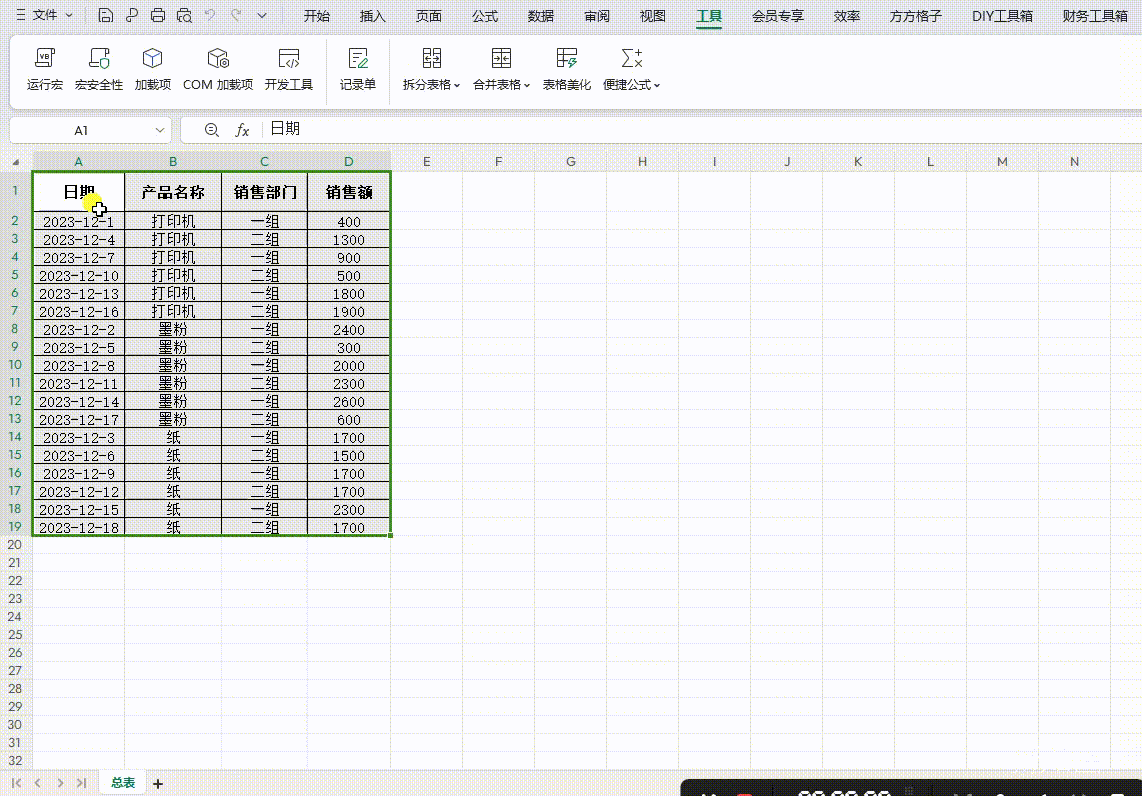Click the Save icon in quick access toolbar
The height and width of the screenshot is (796, 1142).
tap(106, 15)
